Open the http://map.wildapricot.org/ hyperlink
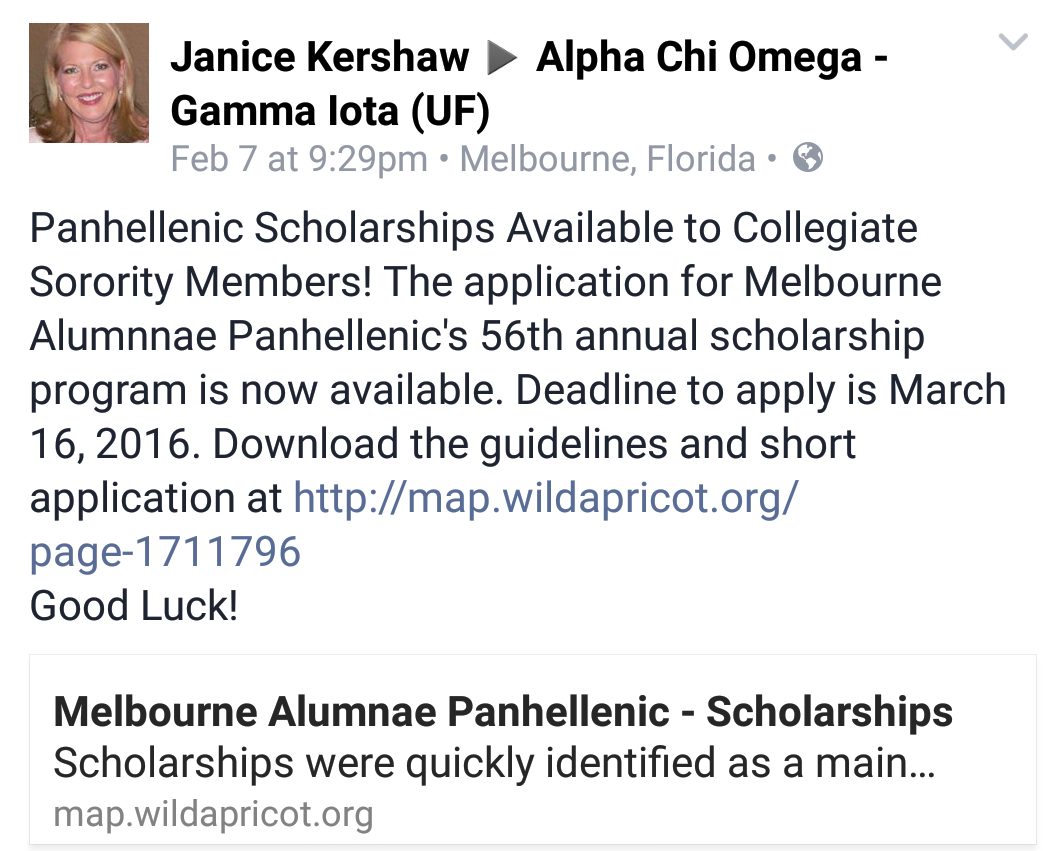Viewport: 1059px width, 851px height. point(545,497)
